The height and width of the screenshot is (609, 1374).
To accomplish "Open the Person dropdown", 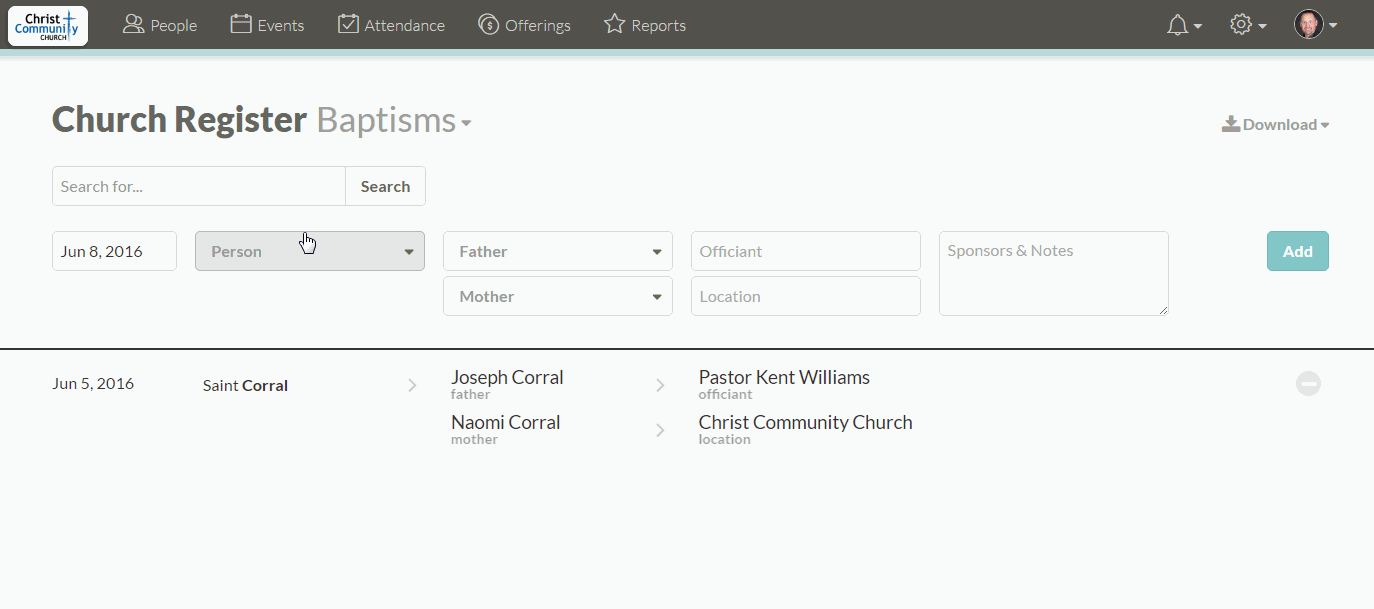I will click(310, 251).
